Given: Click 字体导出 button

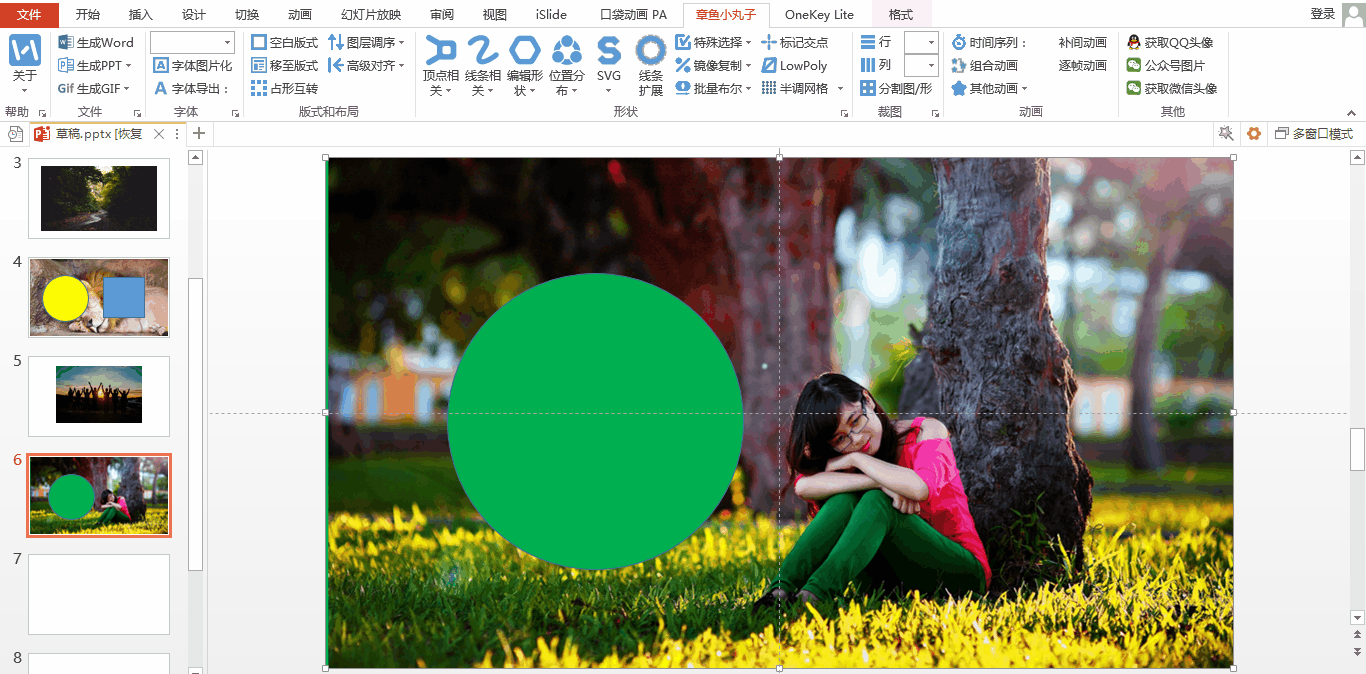Looking at the screenshot, I should tap(193, 88).
